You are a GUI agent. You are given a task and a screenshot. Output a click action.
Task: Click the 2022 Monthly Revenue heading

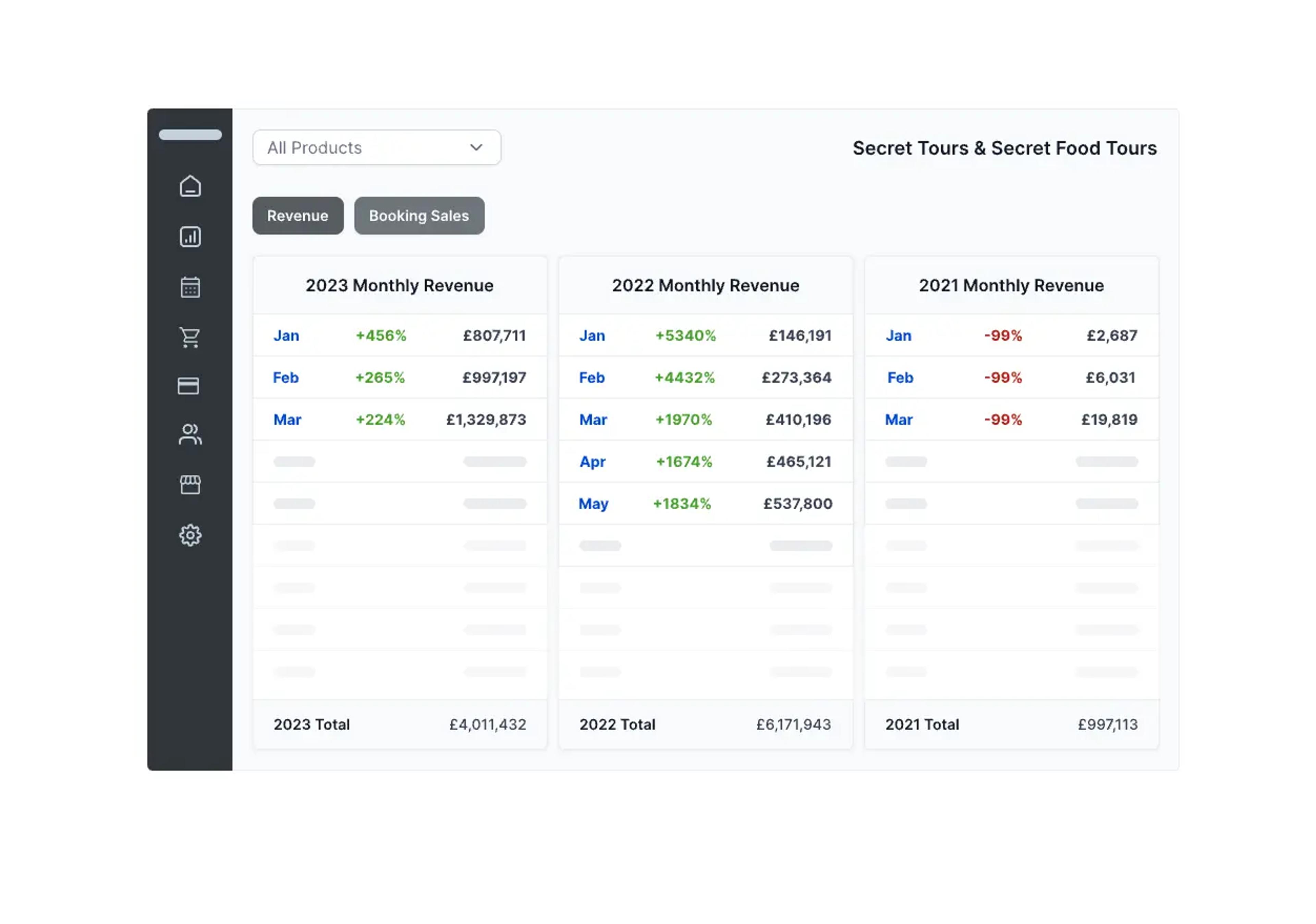706,285
